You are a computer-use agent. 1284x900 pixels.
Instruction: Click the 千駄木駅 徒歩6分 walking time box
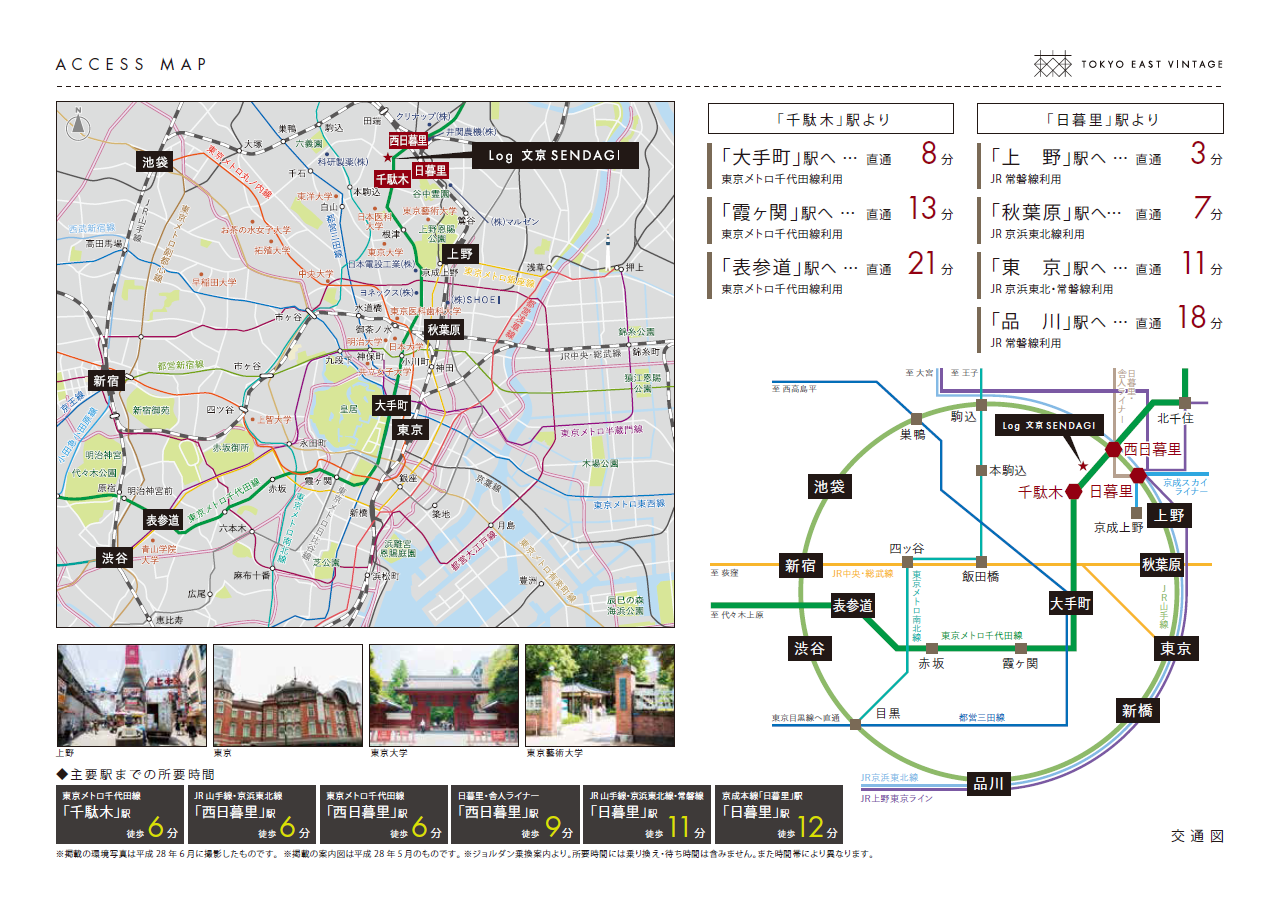coord(119,814)
